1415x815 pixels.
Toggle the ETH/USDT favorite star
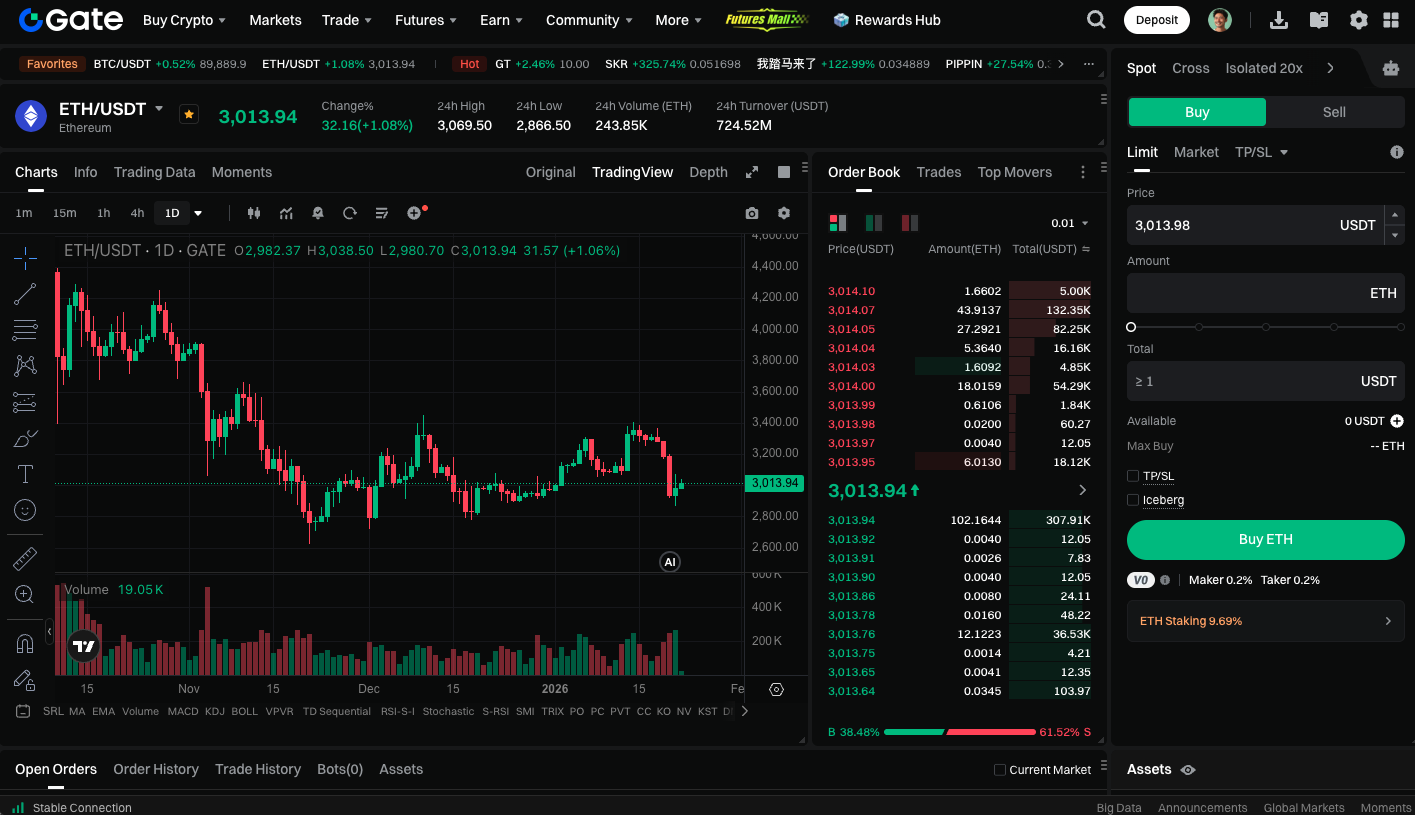click(189, 114)
